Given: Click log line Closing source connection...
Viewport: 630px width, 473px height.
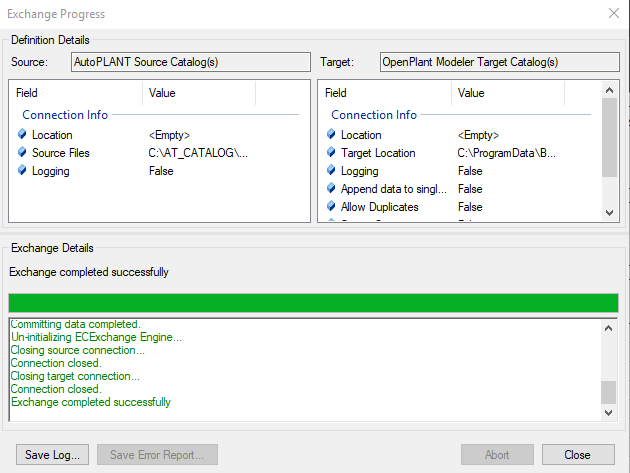Looking at the screenshot, I should 78,350.
